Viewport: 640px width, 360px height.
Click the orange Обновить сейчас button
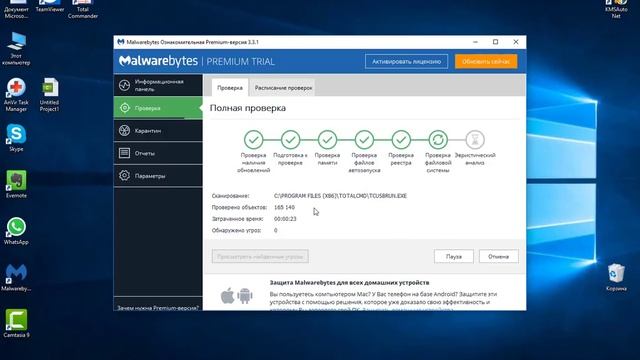coord(486,62)
